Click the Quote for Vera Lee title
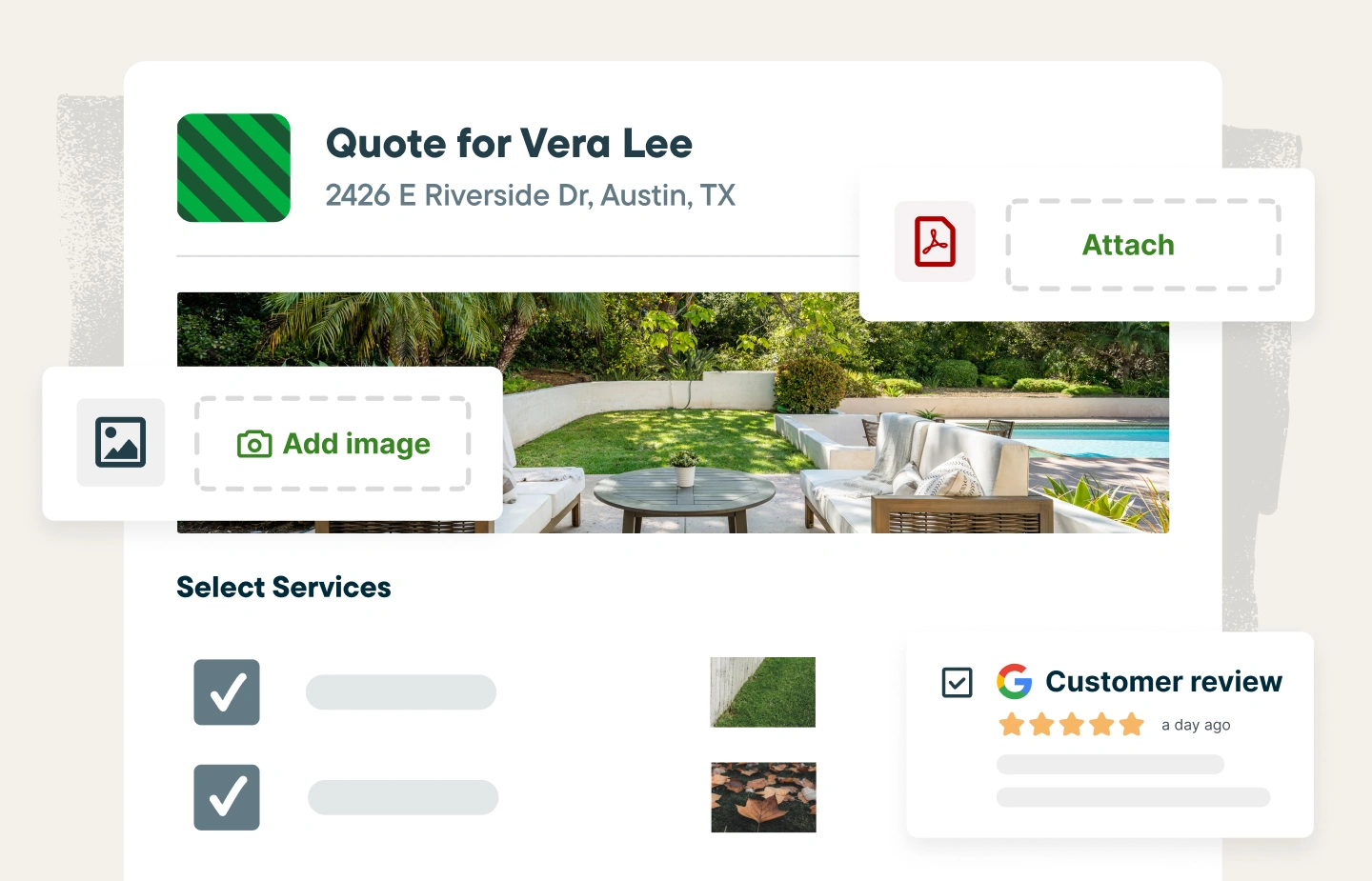Viewport: 1372px width, 881px height. 509,144
